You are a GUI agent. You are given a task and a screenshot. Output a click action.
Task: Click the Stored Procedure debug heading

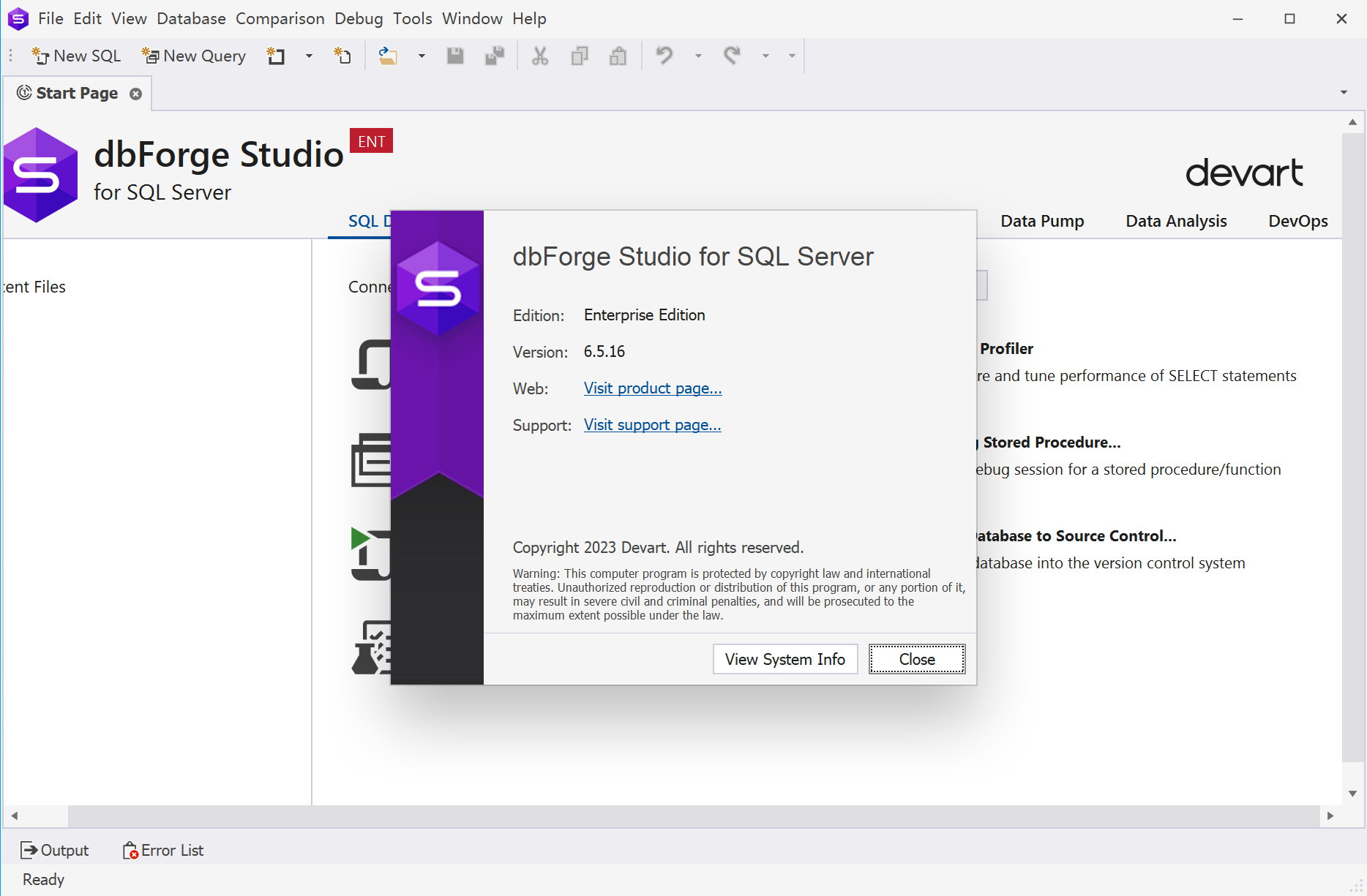[1050, 443]
